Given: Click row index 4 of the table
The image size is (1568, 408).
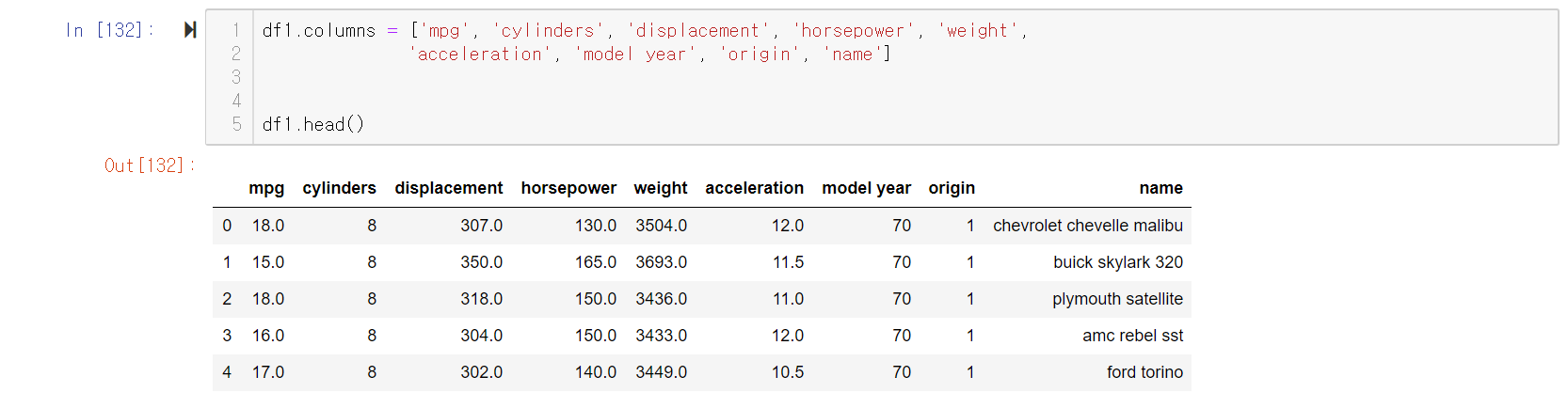Looking at the screenshot, I should click(x=227, y=372).
